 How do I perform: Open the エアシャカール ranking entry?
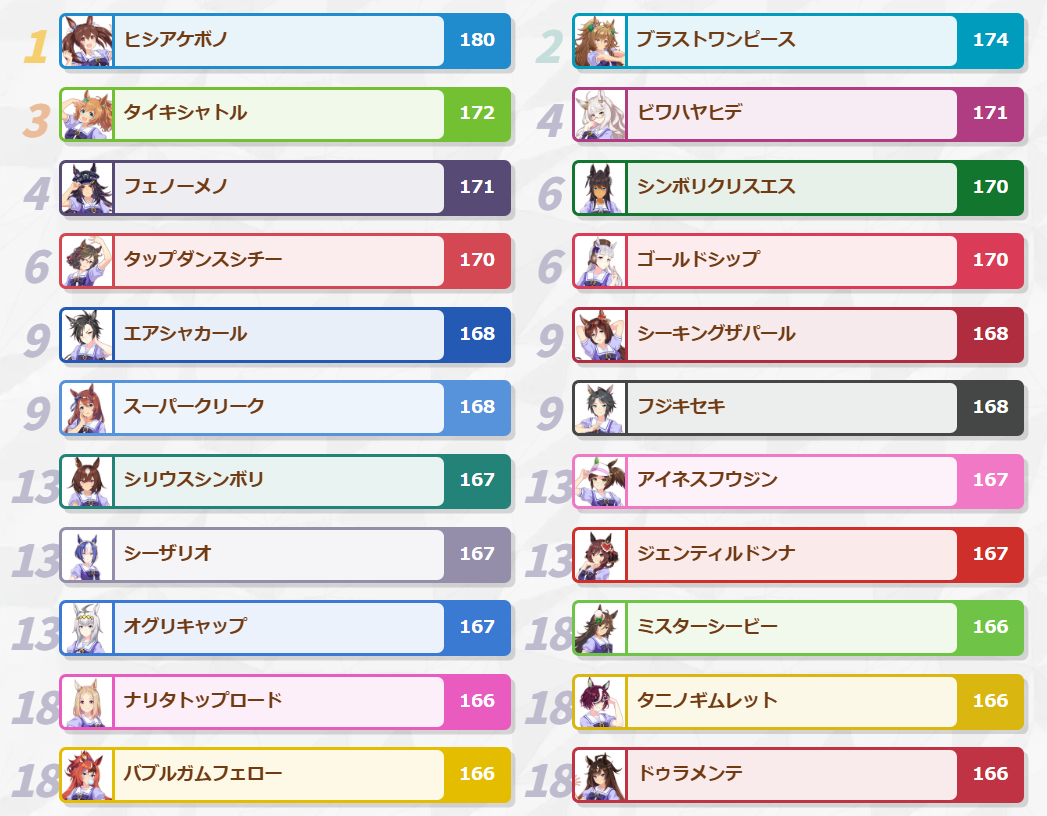[285, 335]
